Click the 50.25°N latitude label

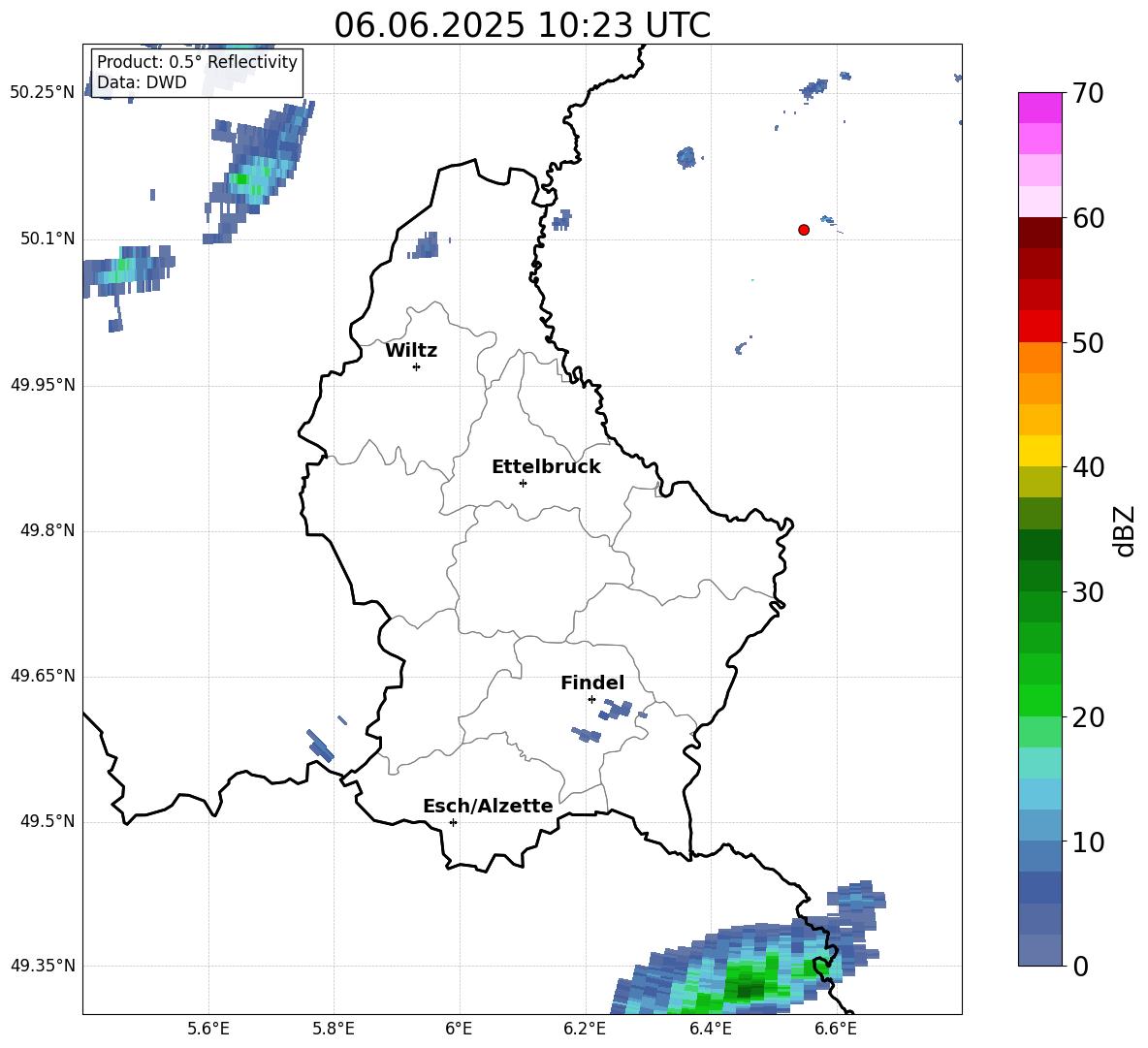coord(43,93)
